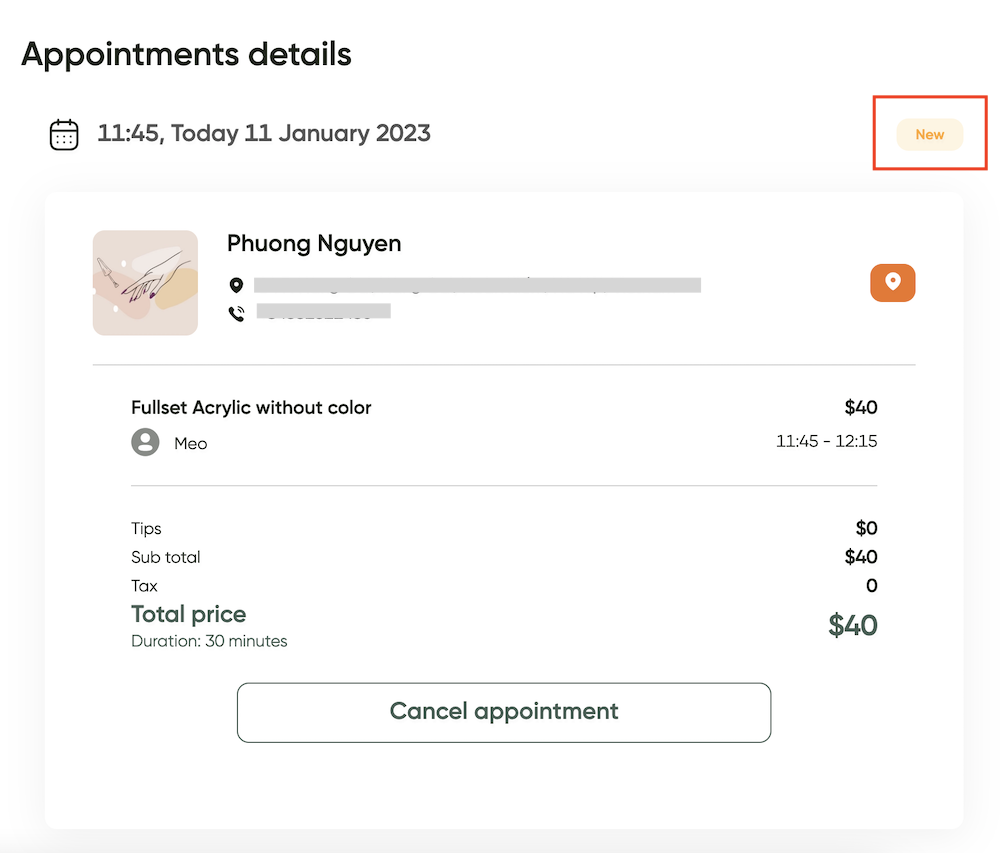The height and width of the screenshot is (853, 1000).
Task: Click the Total price label
Action: pyautogui.click(x=189, y=614)
